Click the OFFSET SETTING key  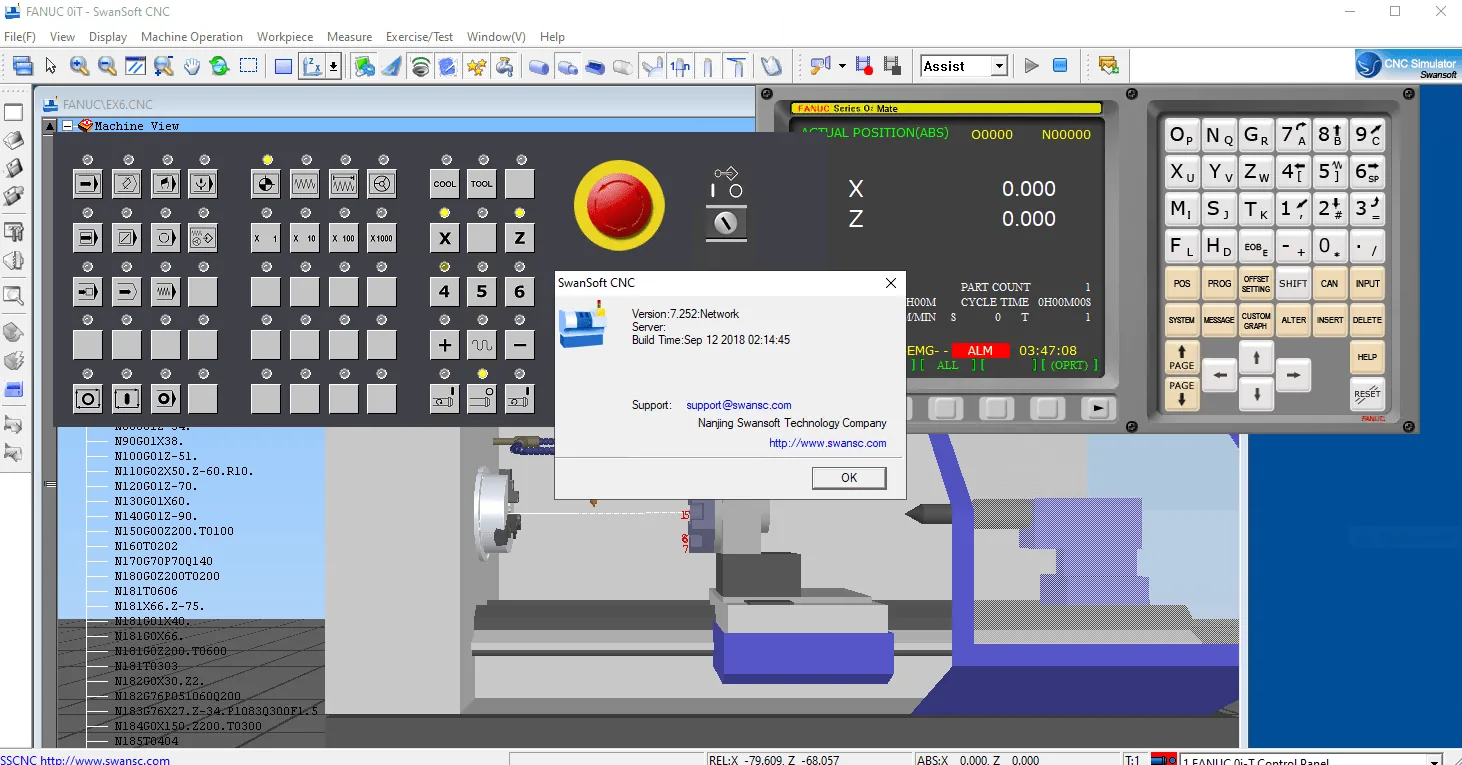coord(1256,283)
